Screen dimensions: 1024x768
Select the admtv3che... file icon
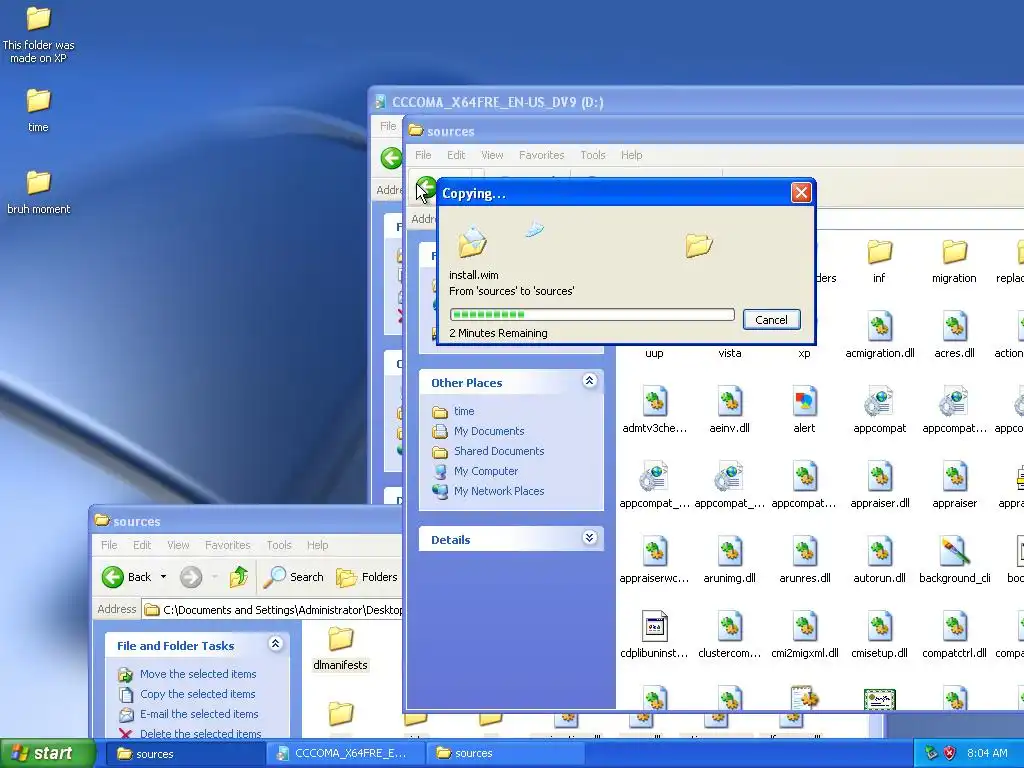coord(654,410)
